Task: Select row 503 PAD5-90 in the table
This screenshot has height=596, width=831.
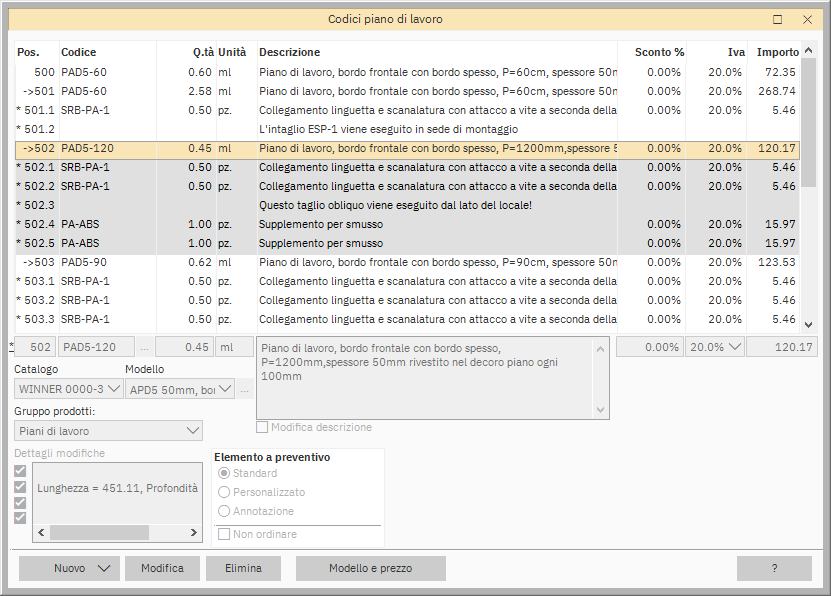Action: coord(400,262)
